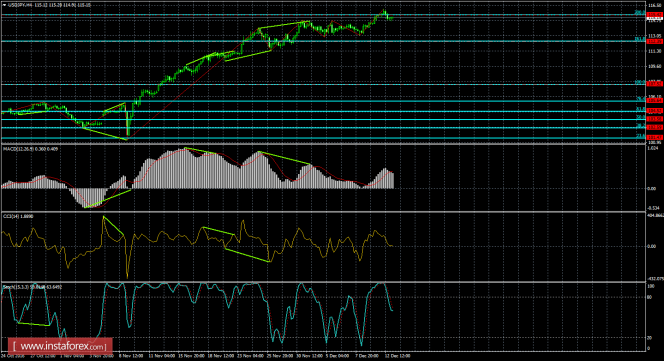The width and height of the screenshot is (664, 361).
Task: Click the 116.50 value on price scale
Action: 655,5
